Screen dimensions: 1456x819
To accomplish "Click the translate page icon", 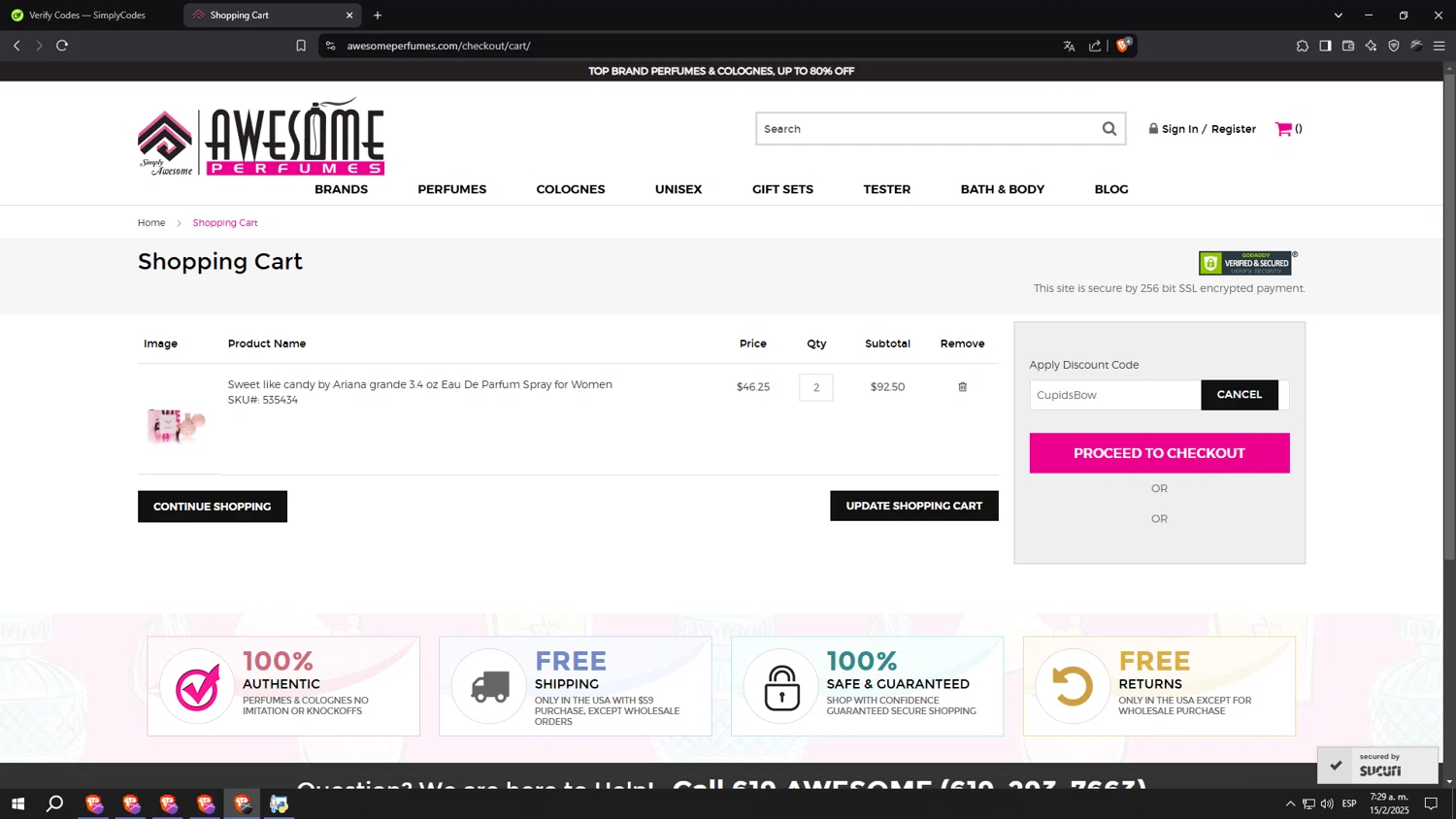I will (1069, 46).
